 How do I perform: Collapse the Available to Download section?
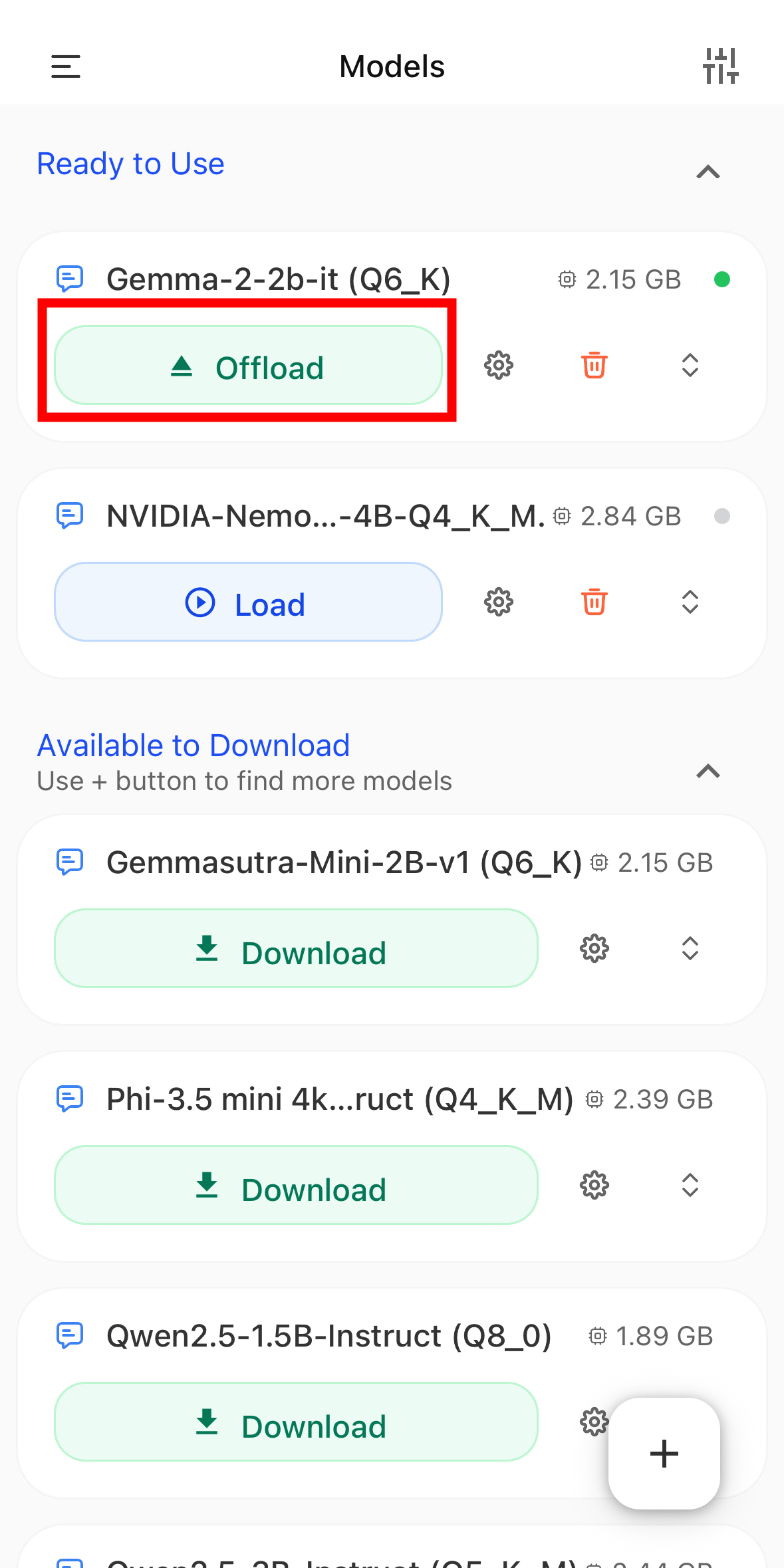pyautogui.click(x=708, y=771)
